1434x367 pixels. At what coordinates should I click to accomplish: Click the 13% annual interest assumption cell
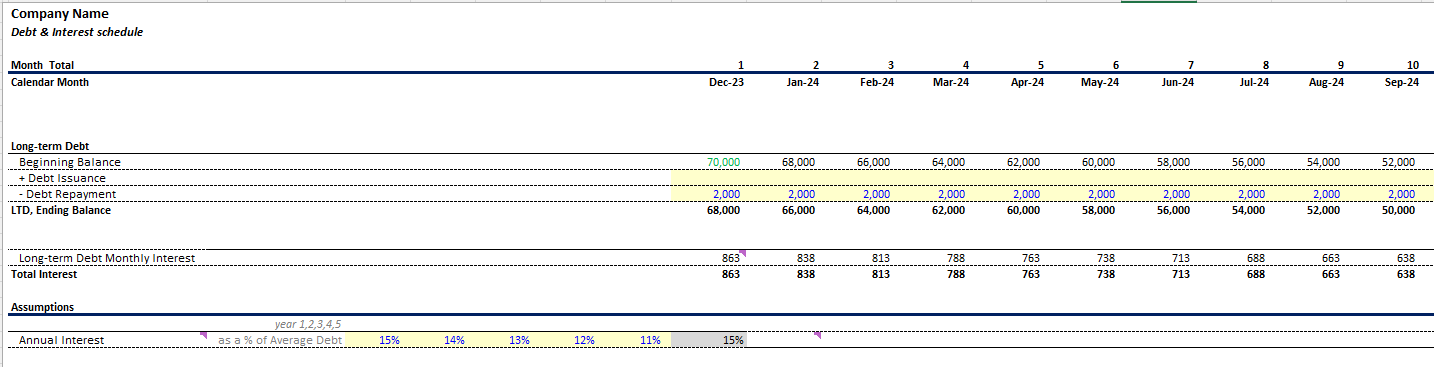point(519,340)
